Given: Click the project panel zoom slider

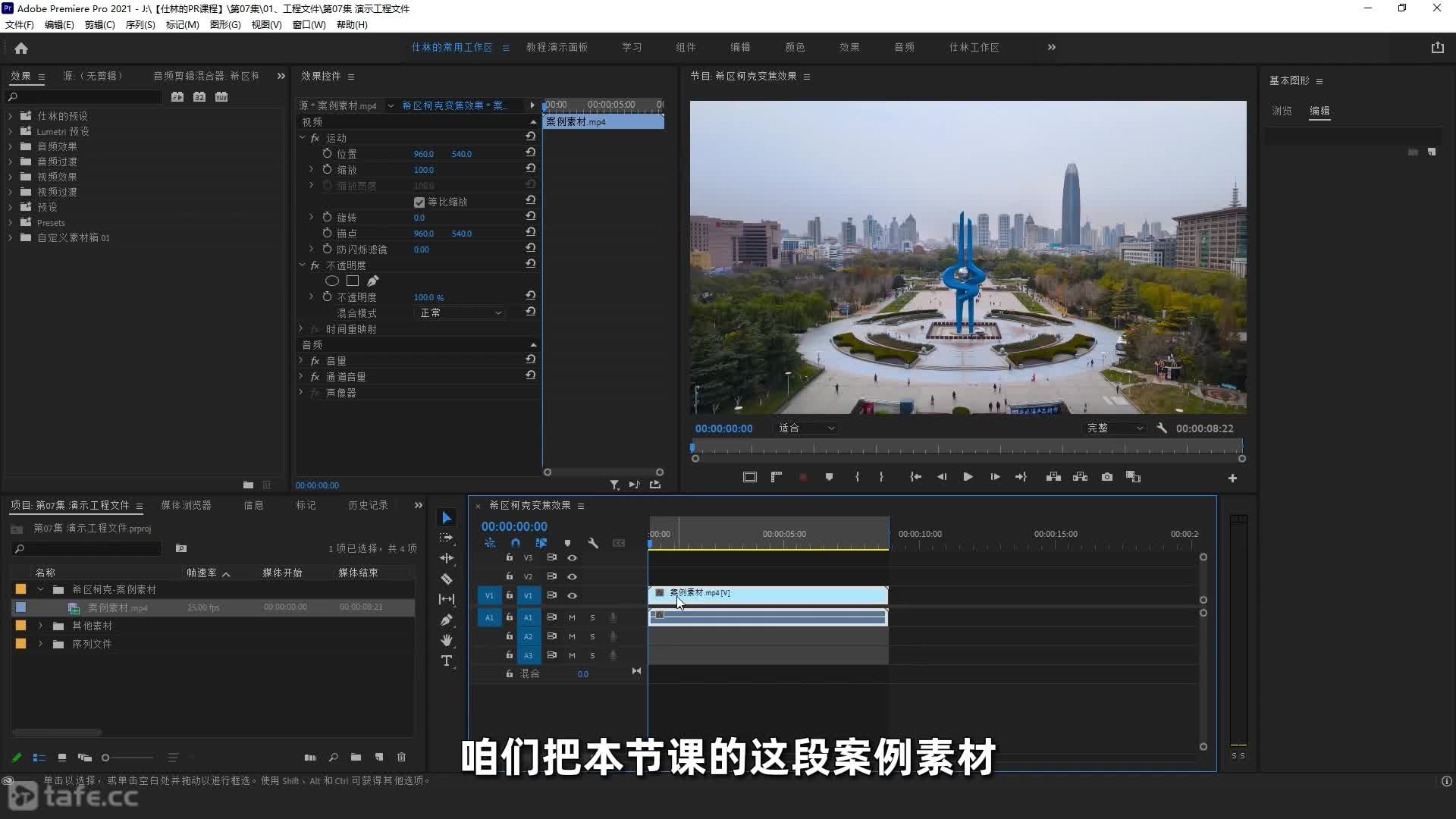Looking at the screenshot, I should (x=127, y=758).
